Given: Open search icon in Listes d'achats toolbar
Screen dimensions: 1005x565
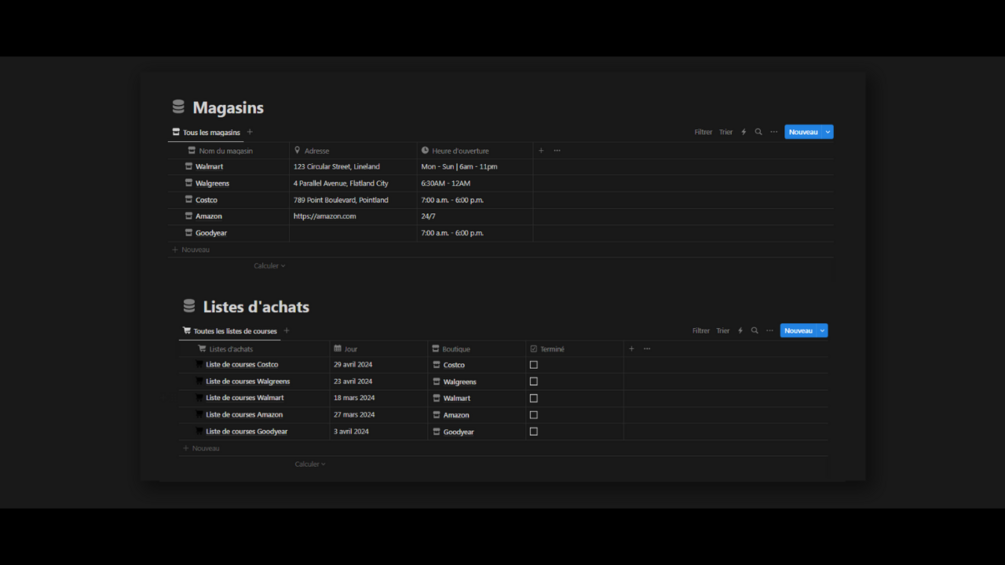Looking at the screenshot, I should point(754,331).
